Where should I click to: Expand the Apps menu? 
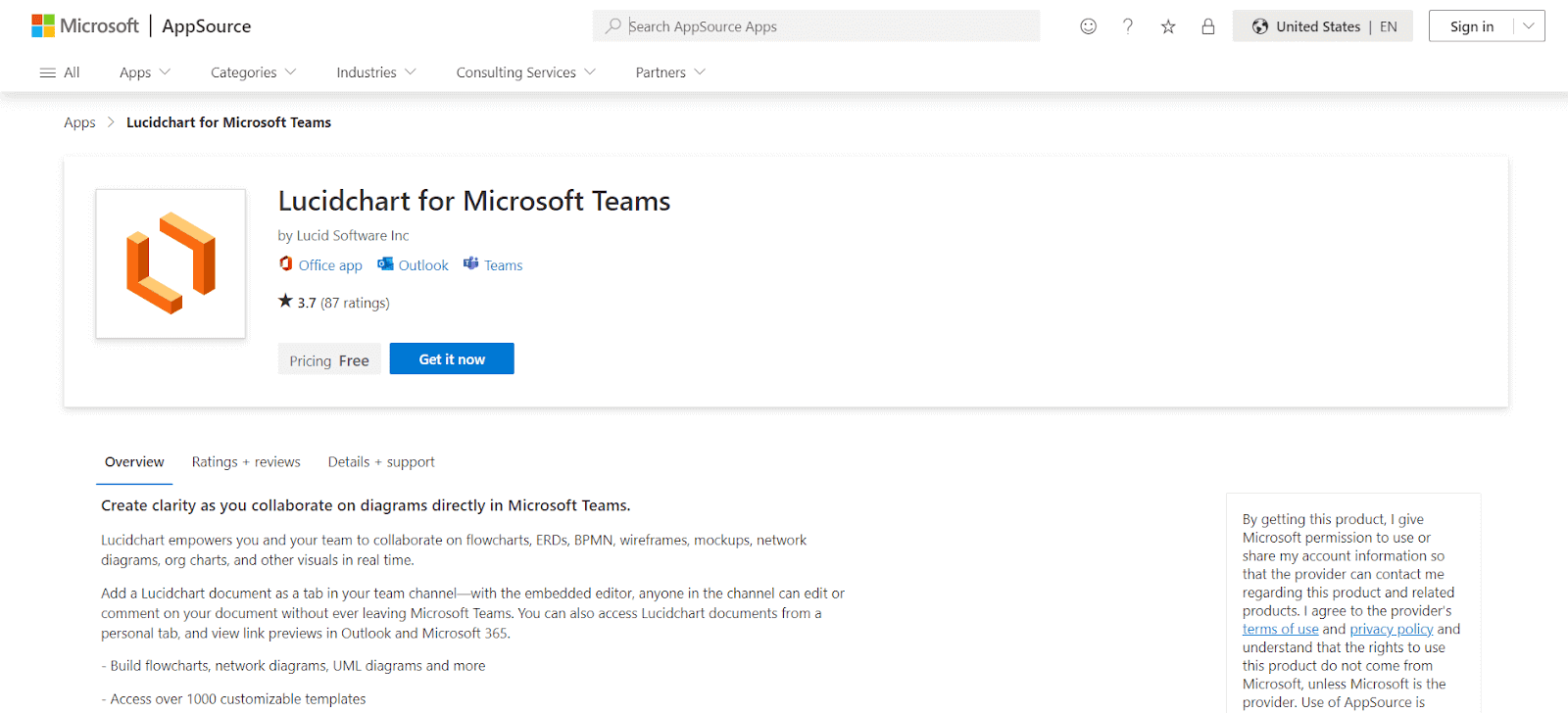click(145, 72)
